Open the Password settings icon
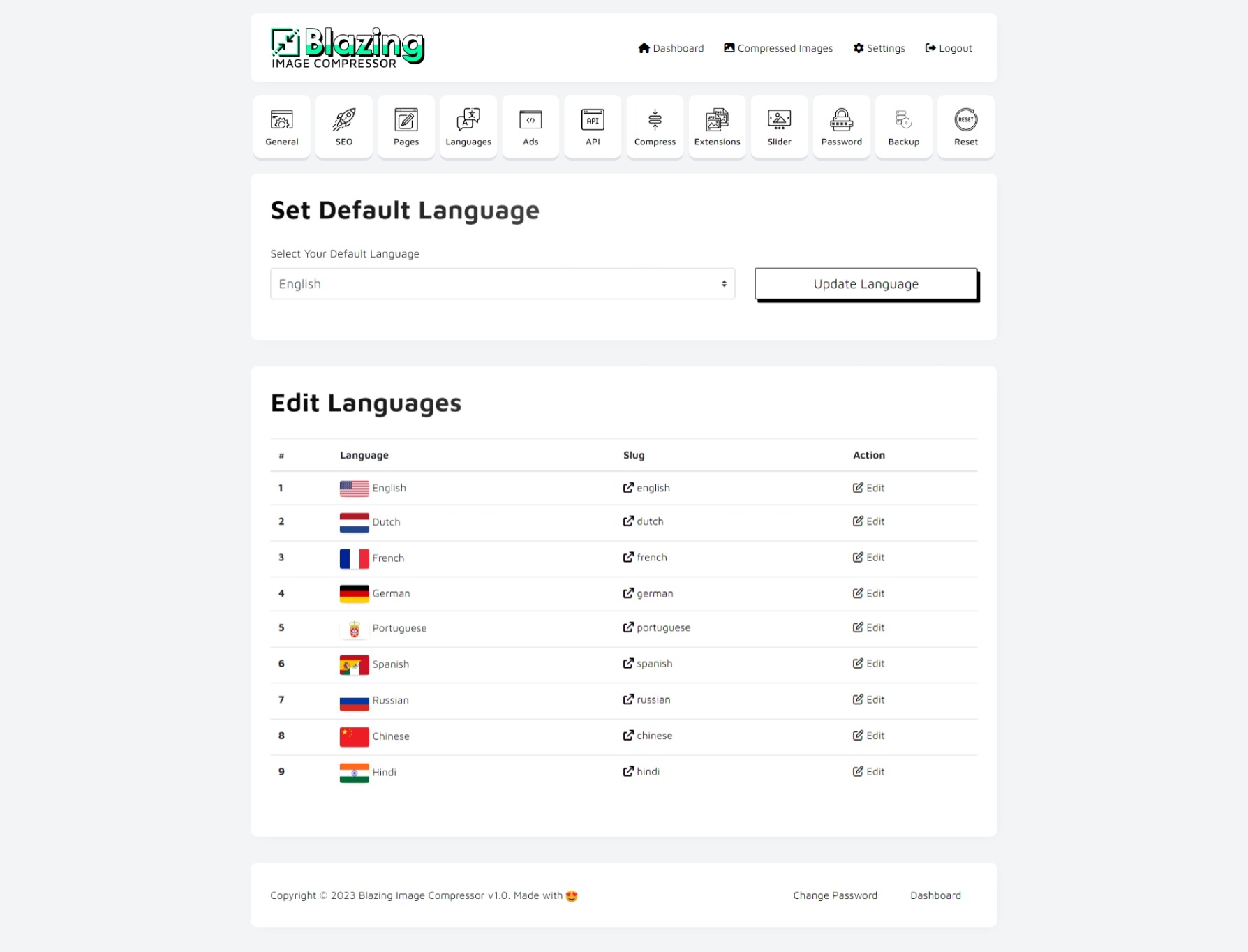 tap(841, 127)
